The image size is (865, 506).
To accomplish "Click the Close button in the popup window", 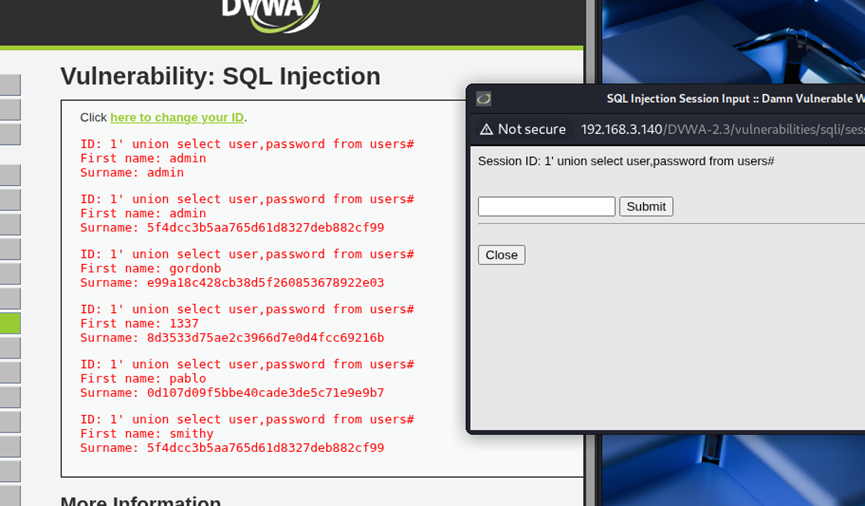I will [501, 255].
